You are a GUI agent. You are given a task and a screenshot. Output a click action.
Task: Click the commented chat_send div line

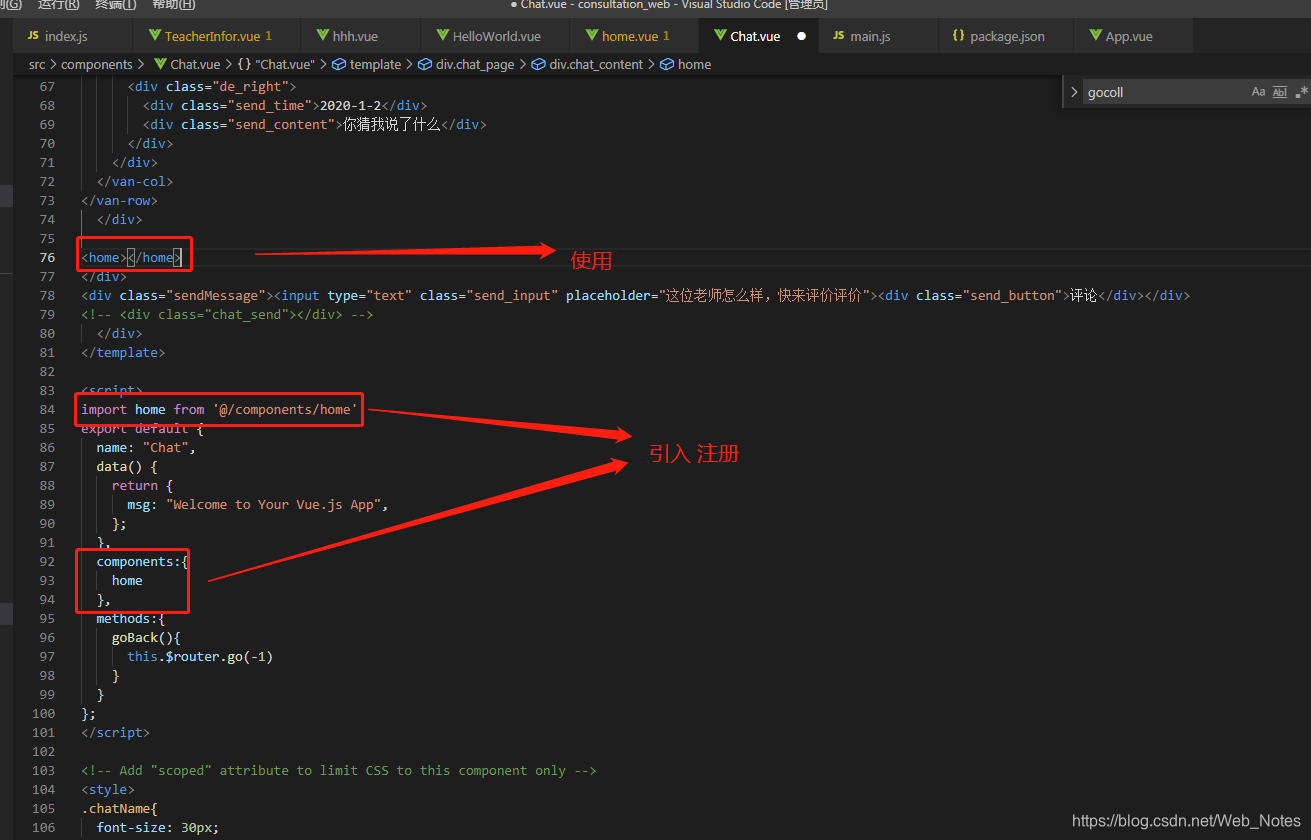(227, 314)
